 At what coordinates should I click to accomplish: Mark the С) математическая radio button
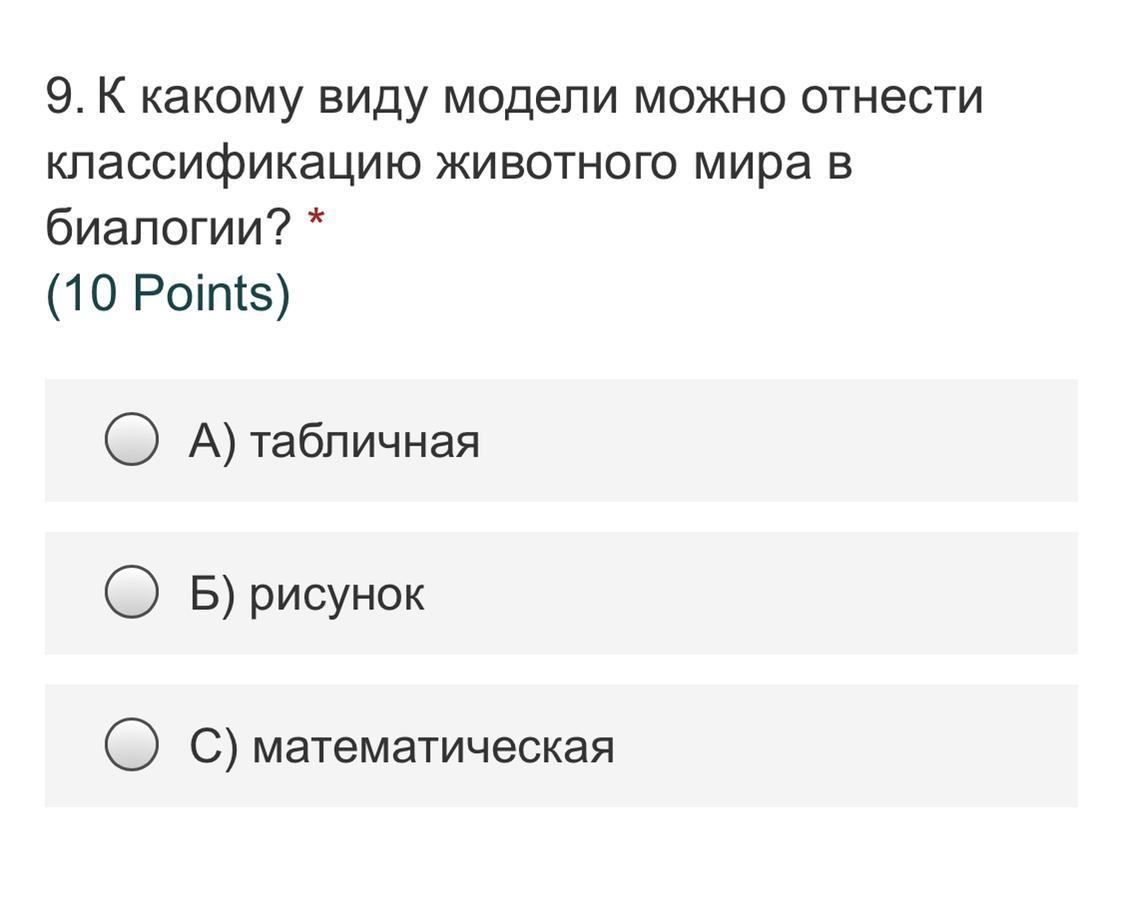[x=131, y=744]
